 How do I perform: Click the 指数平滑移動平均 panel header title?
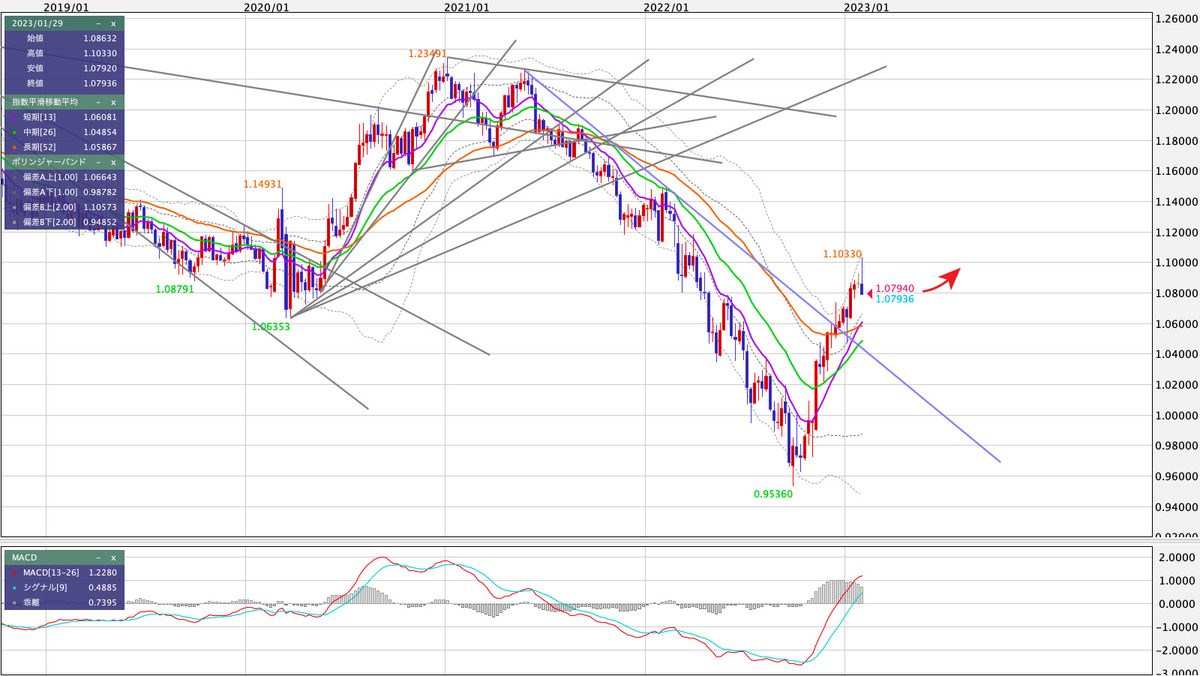44,102
